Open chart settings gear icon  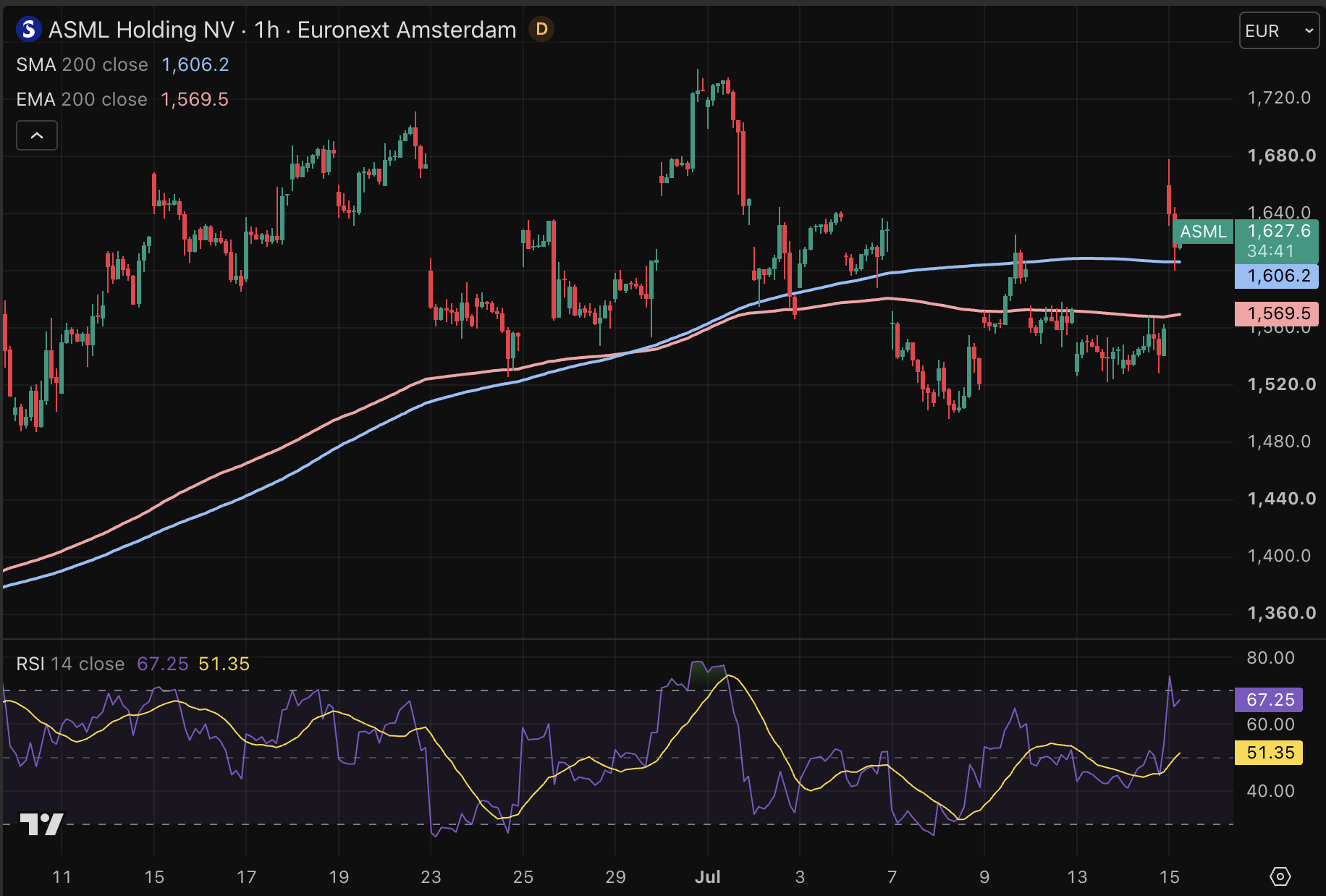1280,876
